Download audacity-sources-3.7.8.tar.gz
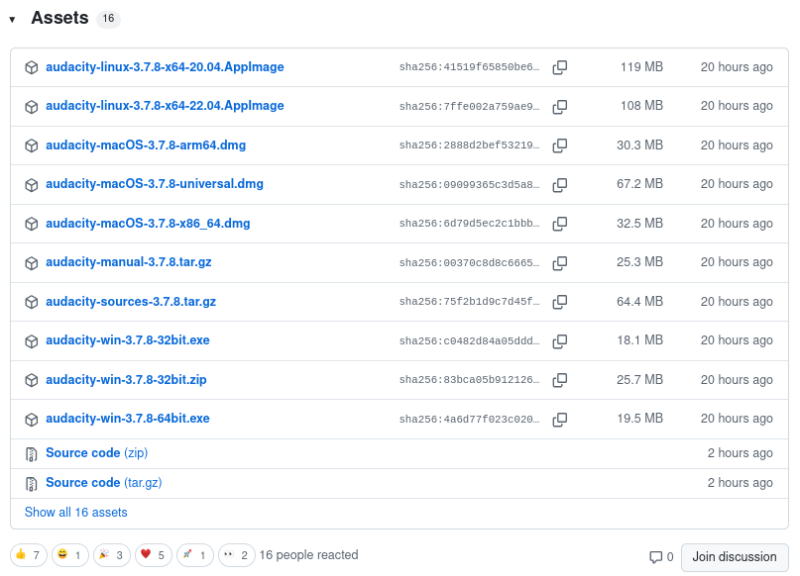Image resolution: width=800 pixels, height=576 pixels. [x=131, y=302]
